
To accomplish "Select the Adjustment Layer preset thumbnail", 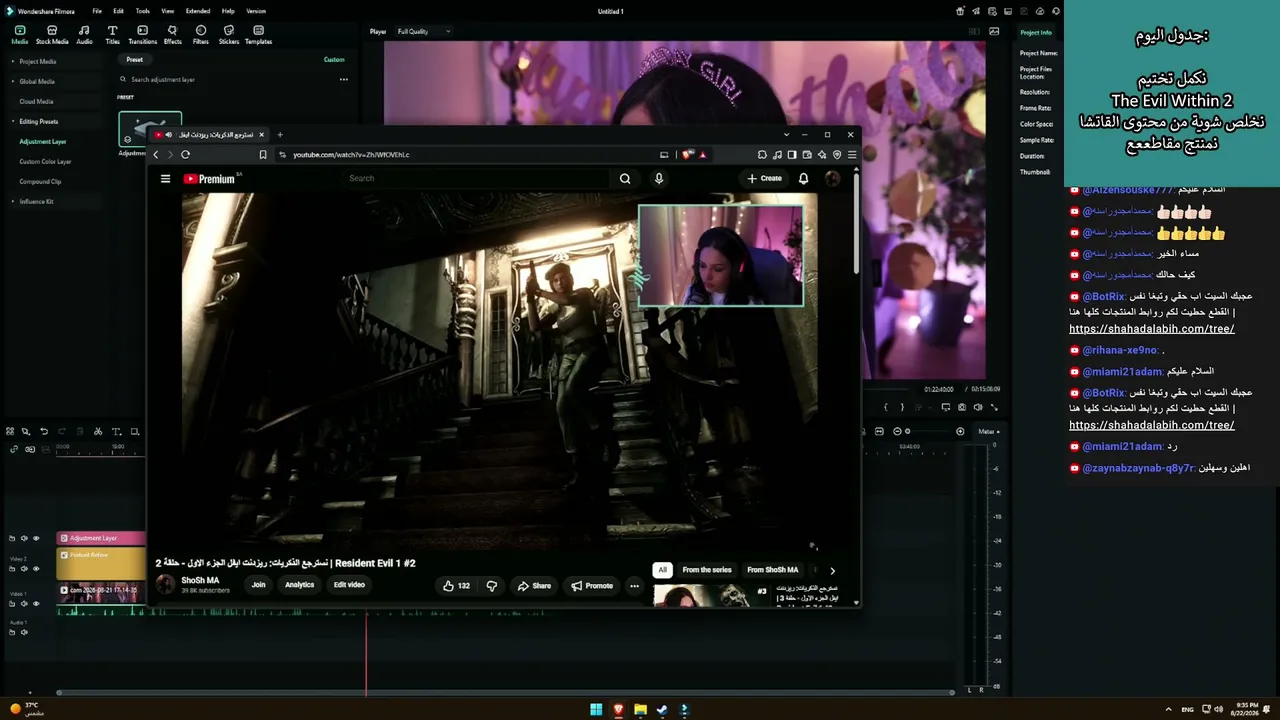I will (x=150, y=129).
